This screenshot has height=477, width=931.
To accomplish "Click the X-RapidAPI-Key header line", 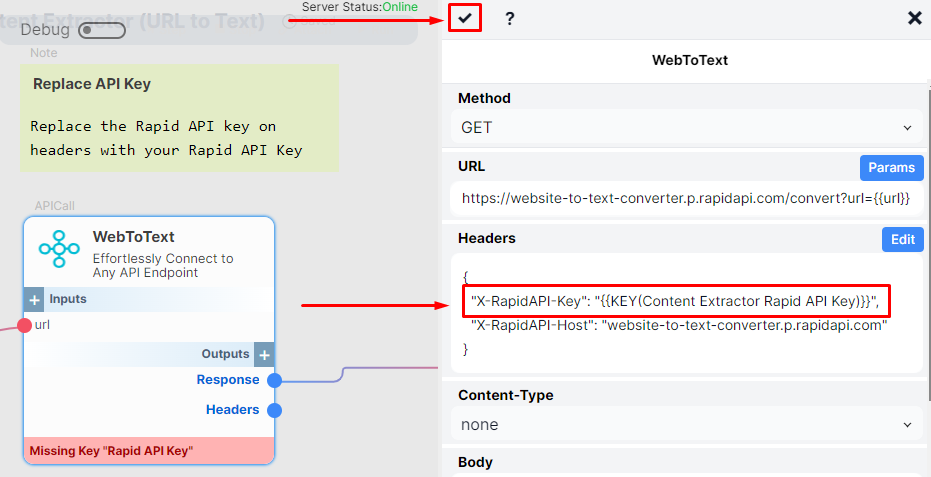I will coord(677,301).
